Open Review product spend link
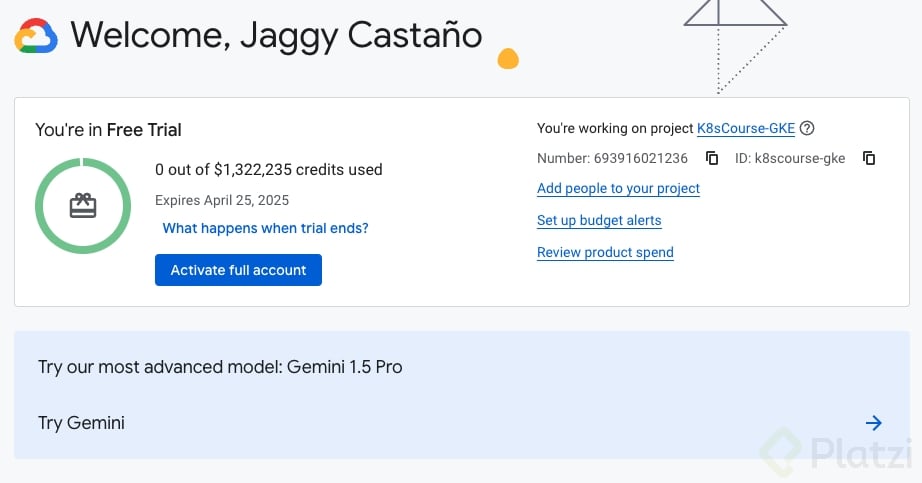 pyautogui.click(x=605, y=252)
